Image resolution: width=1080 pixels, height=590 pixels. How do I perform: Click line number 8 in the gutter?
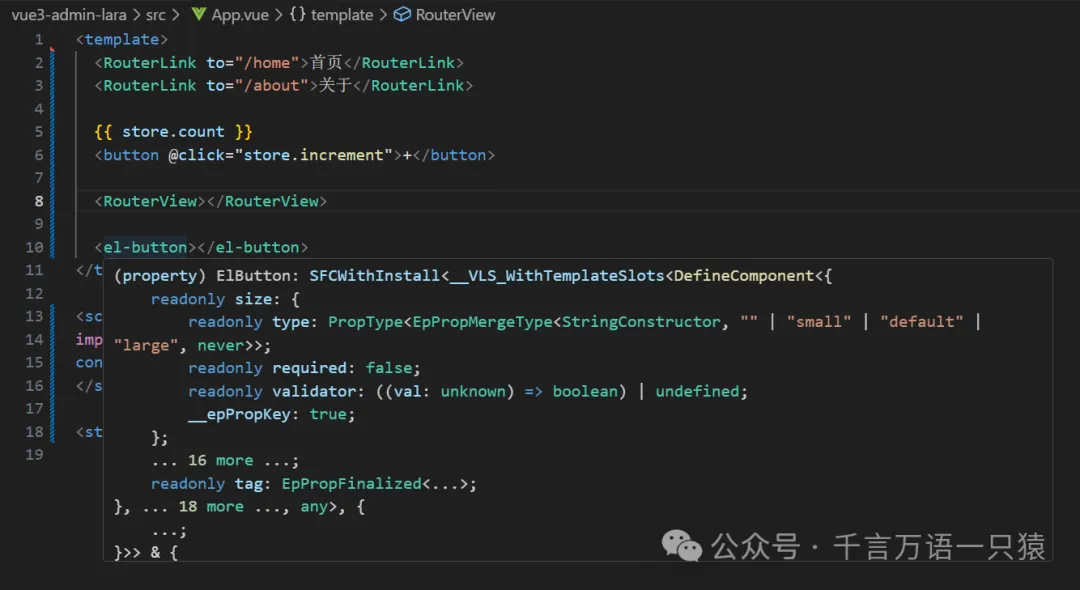[39, 201]
